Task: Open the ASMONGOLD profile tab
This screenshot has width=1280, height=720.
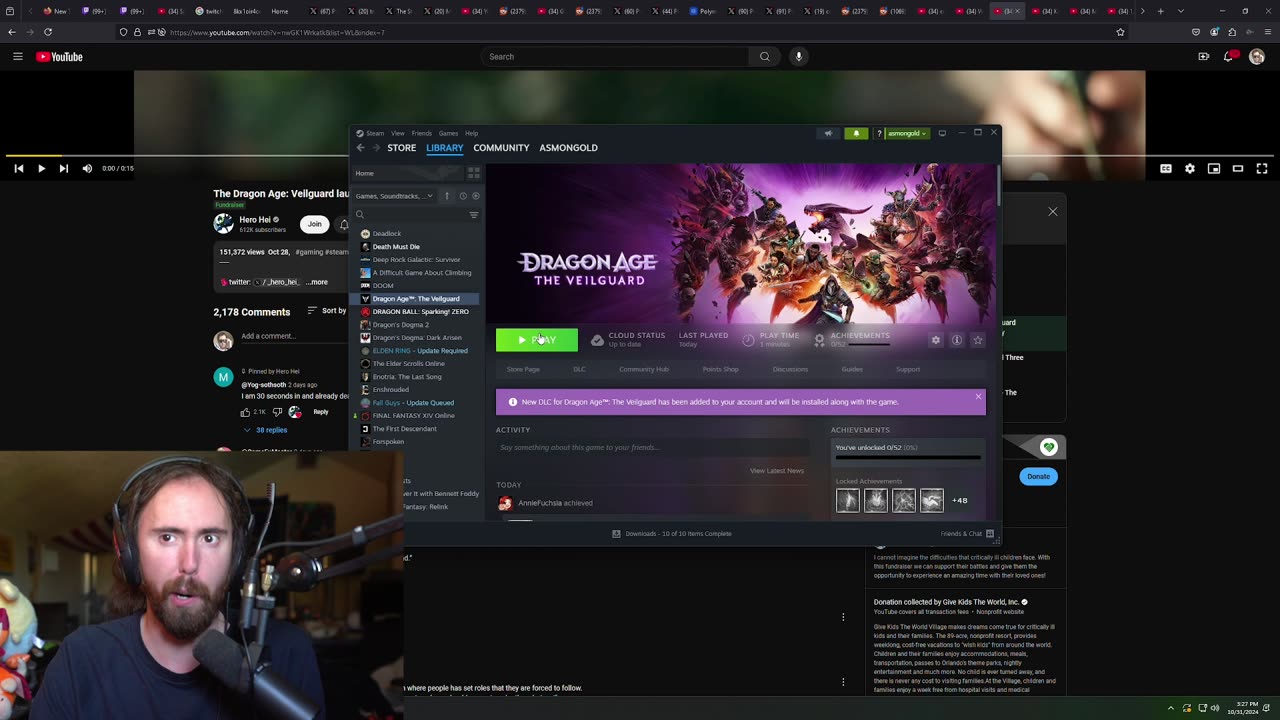Action: (568, 148)
